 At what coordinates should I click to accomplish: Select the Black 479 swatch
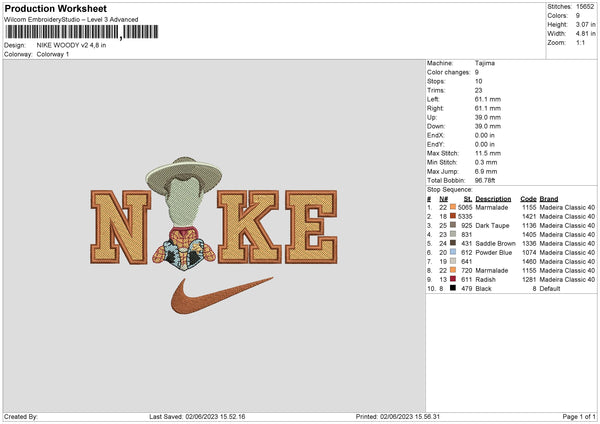point(453,288)
